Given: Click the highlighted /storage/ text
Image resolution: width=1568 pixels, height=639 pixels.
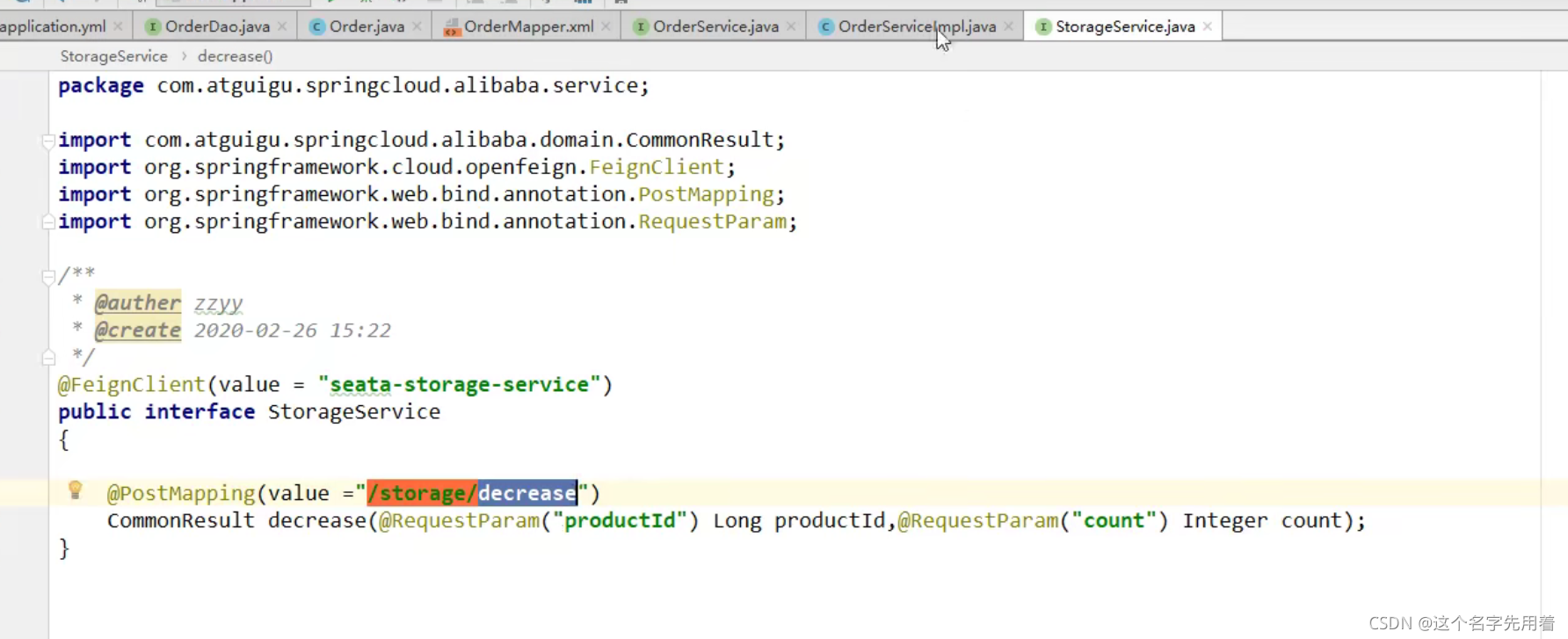Looking at the screenshot, I should pos(422,493).
